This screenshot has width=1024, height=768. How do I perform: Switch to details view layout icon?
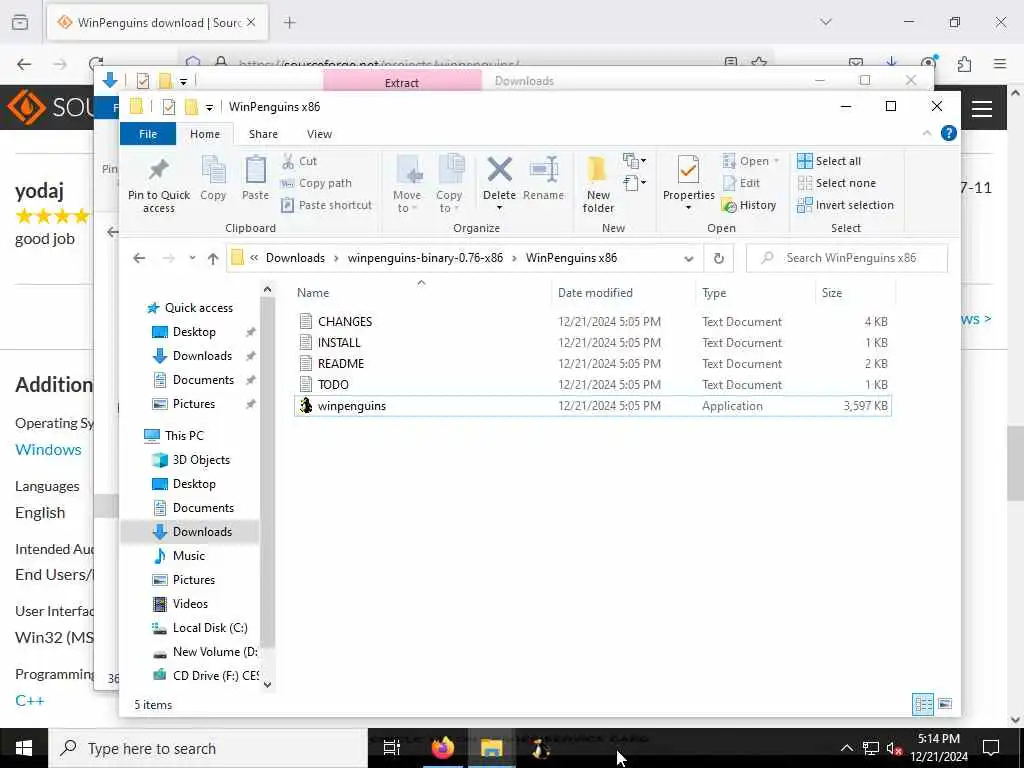(923, 704)
